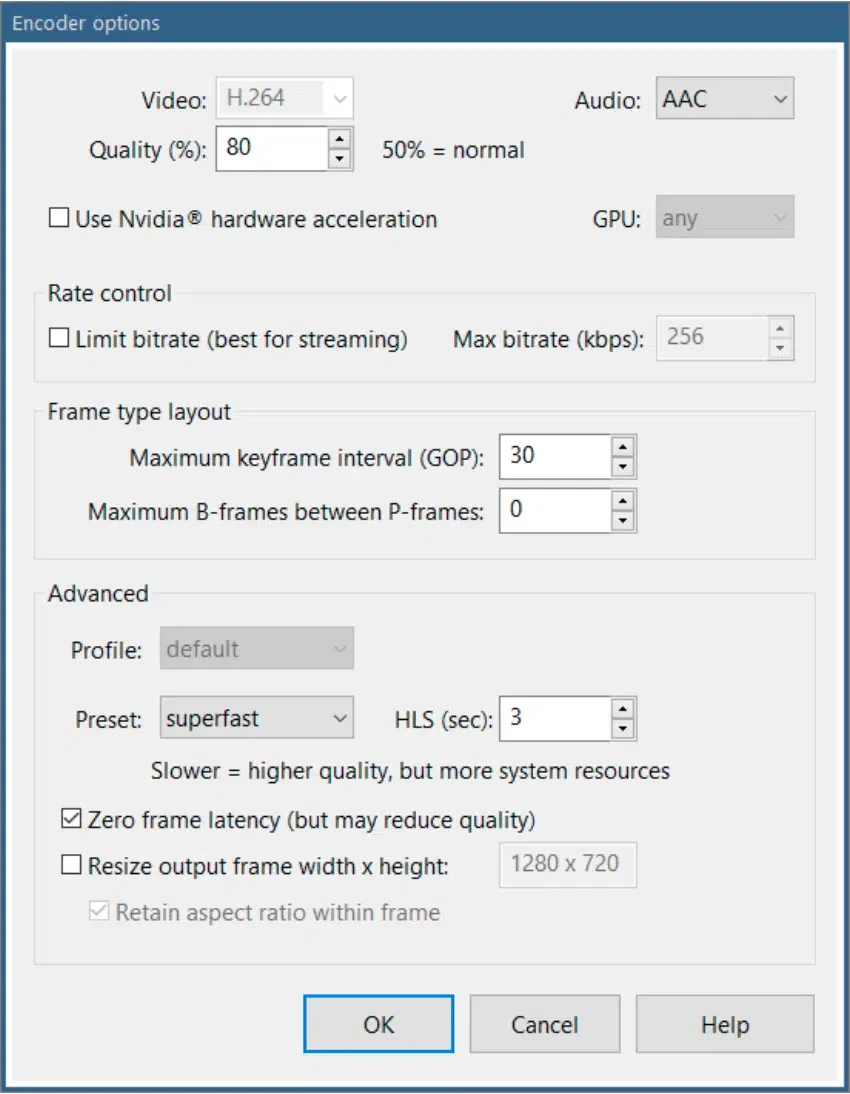Enable Nvidia hardware acceleration checkbox

click(x=59, y=218)
